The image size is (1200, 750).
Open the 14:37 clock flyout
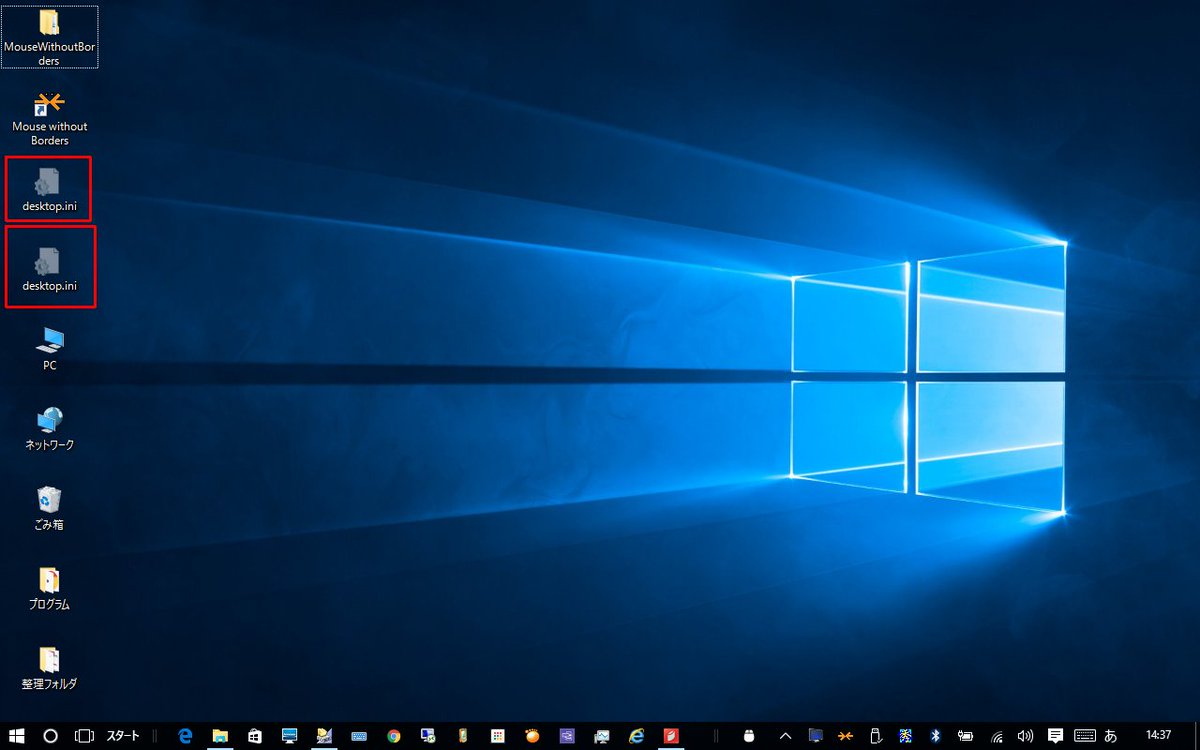pyautogui.click(x=1159, y=735)
